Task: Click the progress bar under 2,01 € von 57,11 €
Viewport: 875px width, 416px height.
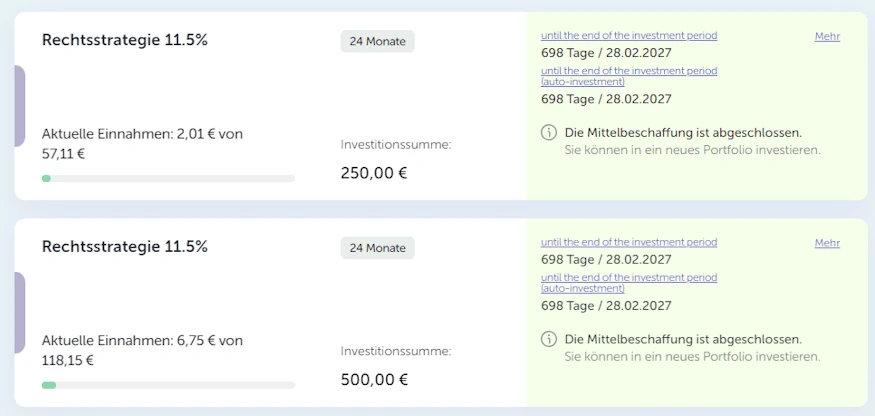Action: pyautogui.click(x=168, y=178)
